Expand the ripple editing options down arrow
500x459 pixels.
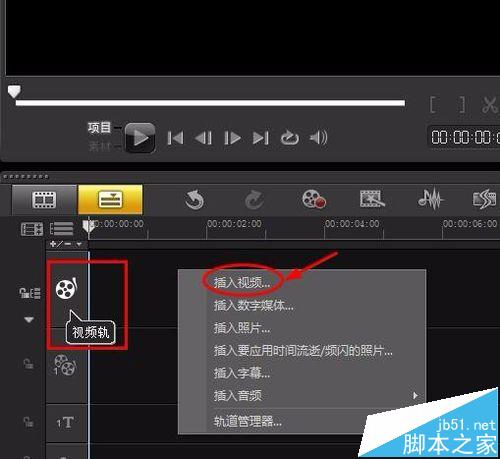[29, 320]
